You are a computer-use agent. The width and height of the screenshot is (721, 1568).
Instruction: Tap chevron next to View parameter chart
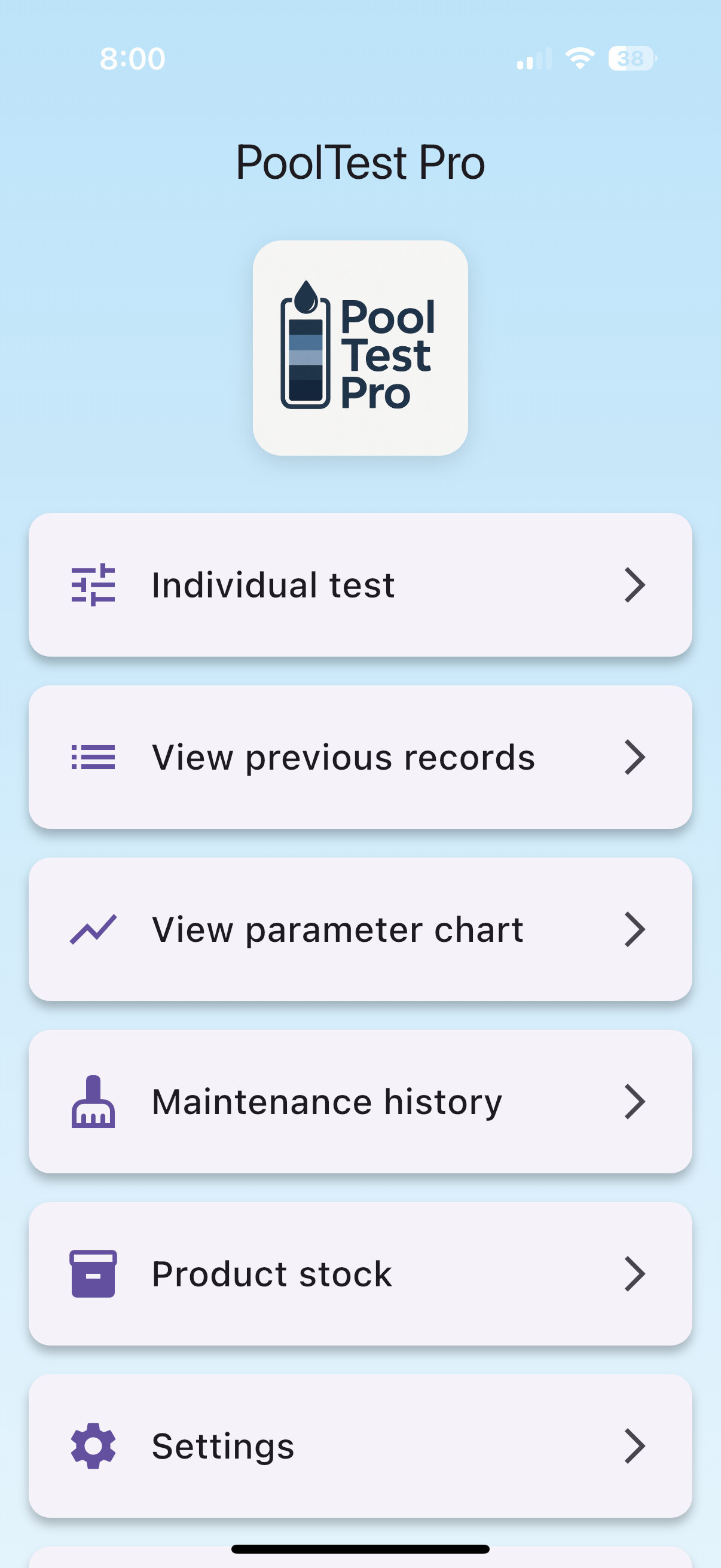(634, 929)
